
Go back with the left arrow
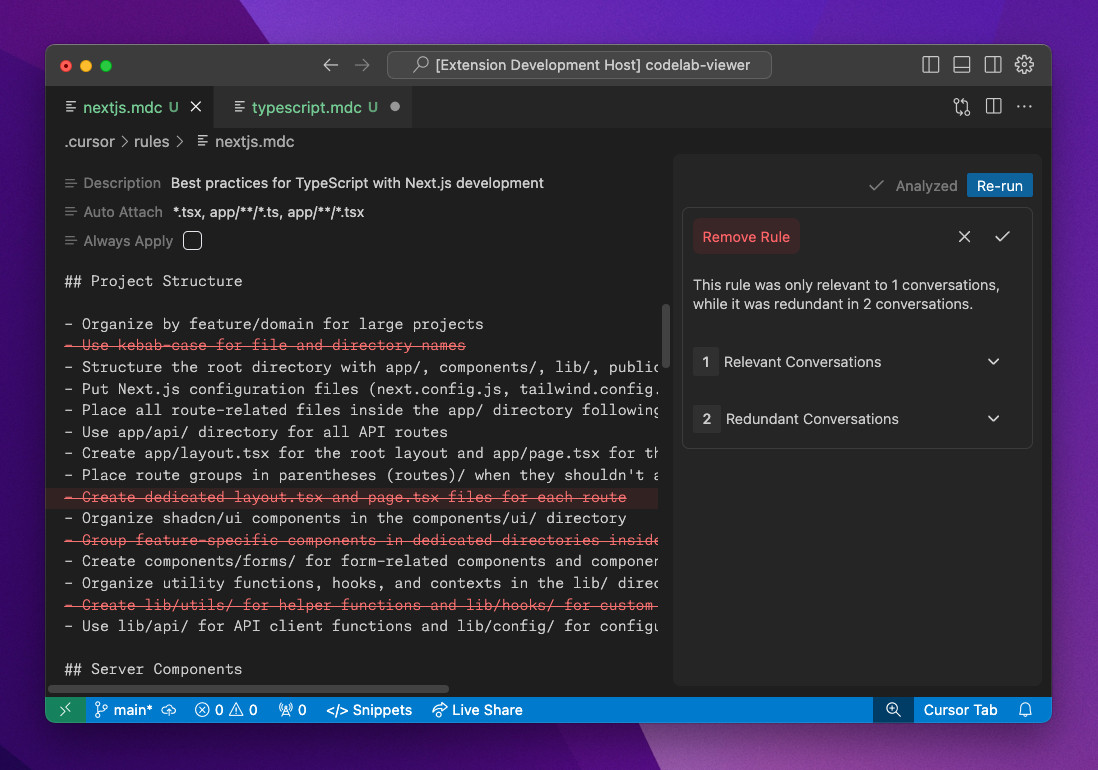click(x=331, y=65)
